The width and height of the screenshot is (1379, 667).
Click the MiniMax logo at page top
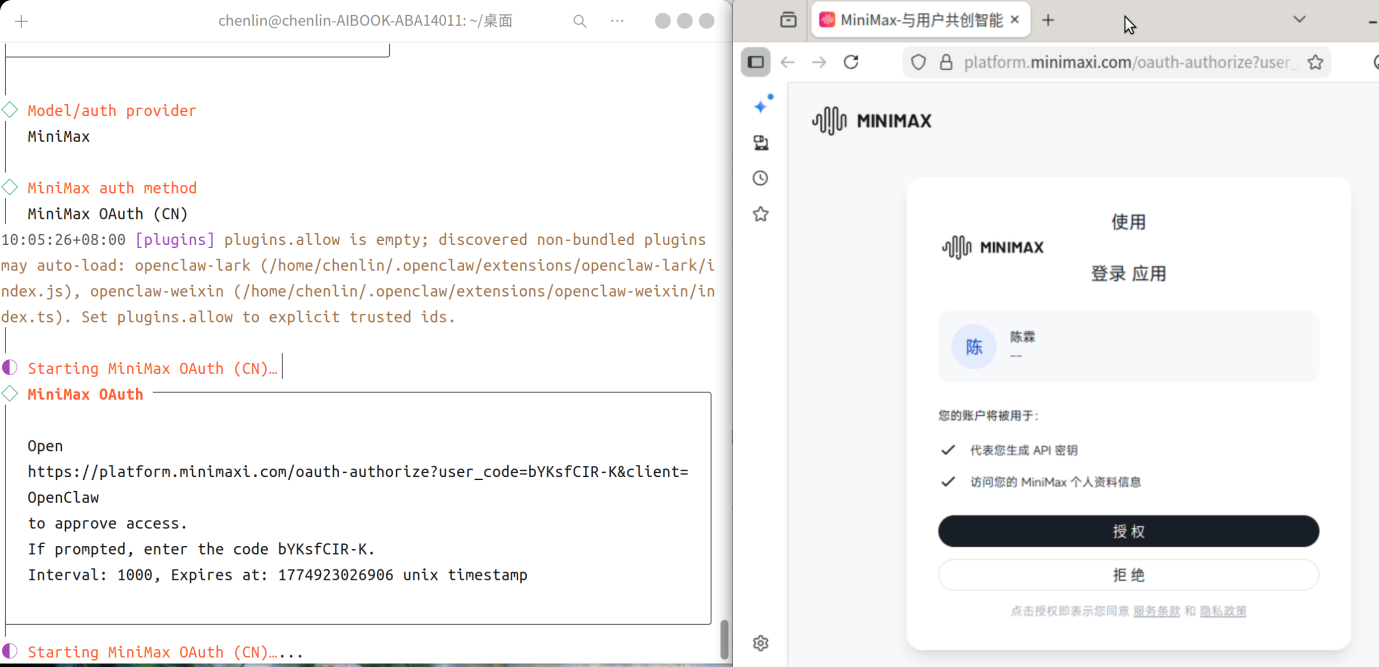[x=872, y=121]
